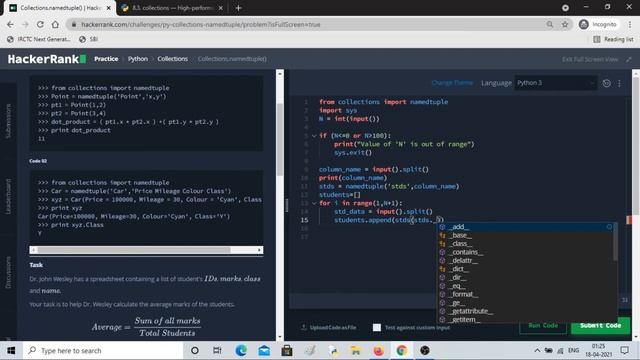Open the Chrome three-dot menu

(631, 24)
